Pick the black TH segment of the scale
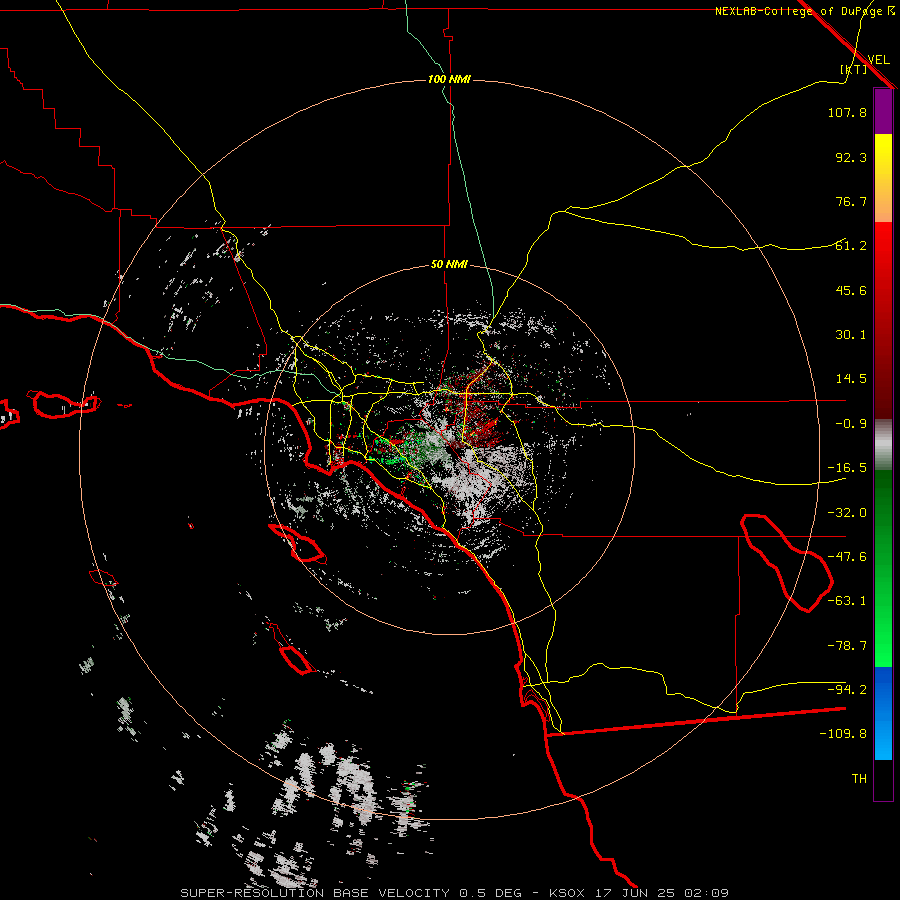Image resolution: width=900 pixels, height=900 pixels. click(x=883, y=779)
